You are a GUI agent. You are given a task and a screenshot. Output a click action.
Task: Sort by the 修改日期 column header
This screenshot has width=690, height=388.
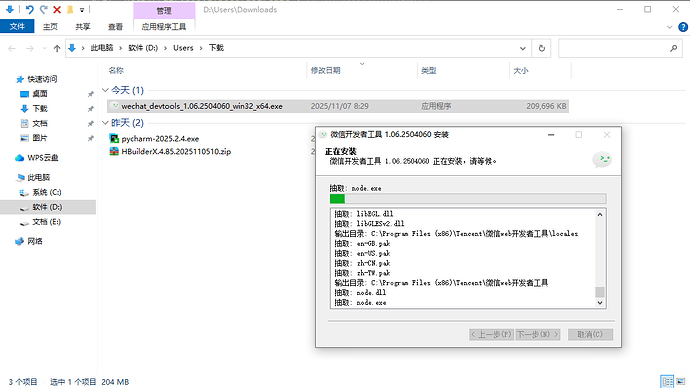tap(326, 70)
